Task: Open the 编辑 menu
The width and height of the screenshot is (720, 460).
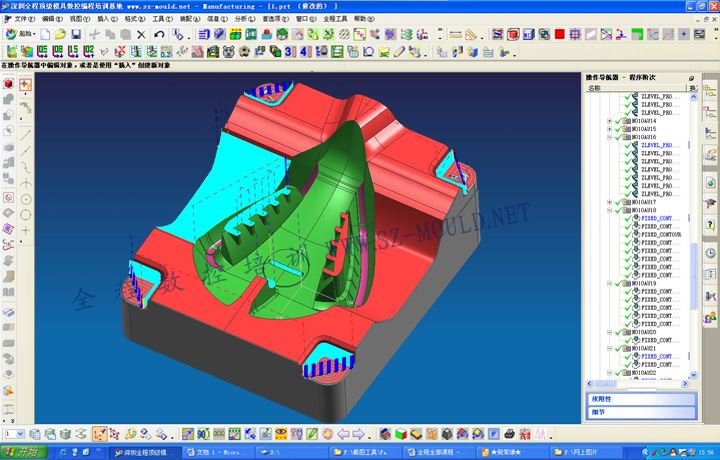Action: 52,19
